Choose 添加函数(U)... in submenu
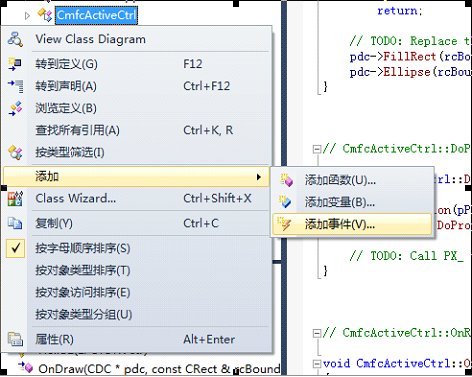The height and width of the screenshot is (377, 472). (352, 180)
